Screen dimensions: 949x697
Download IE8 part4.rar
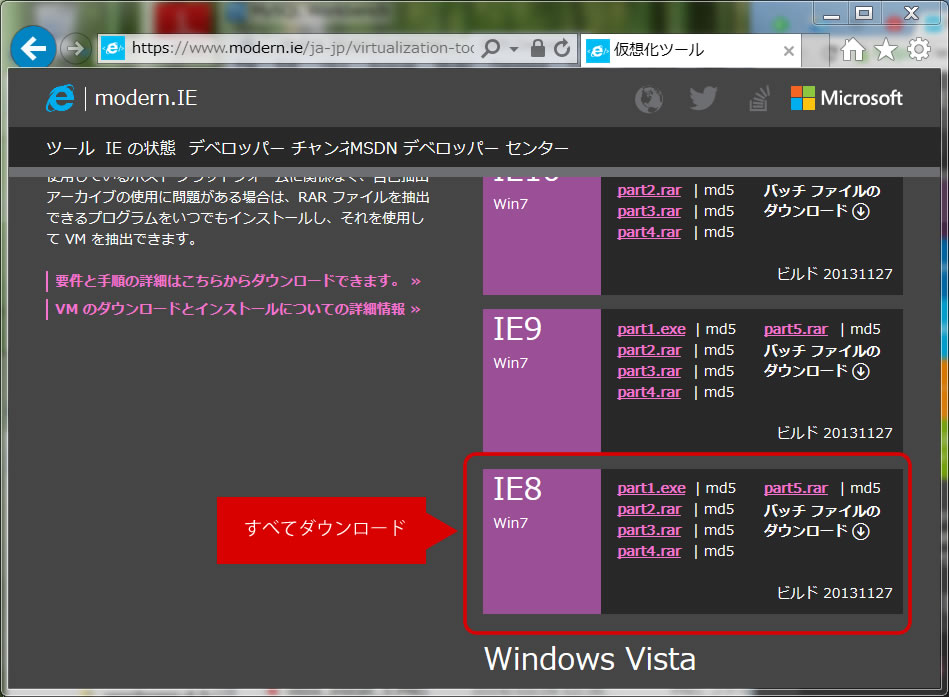pyautogui.click(x=649, y=552)
